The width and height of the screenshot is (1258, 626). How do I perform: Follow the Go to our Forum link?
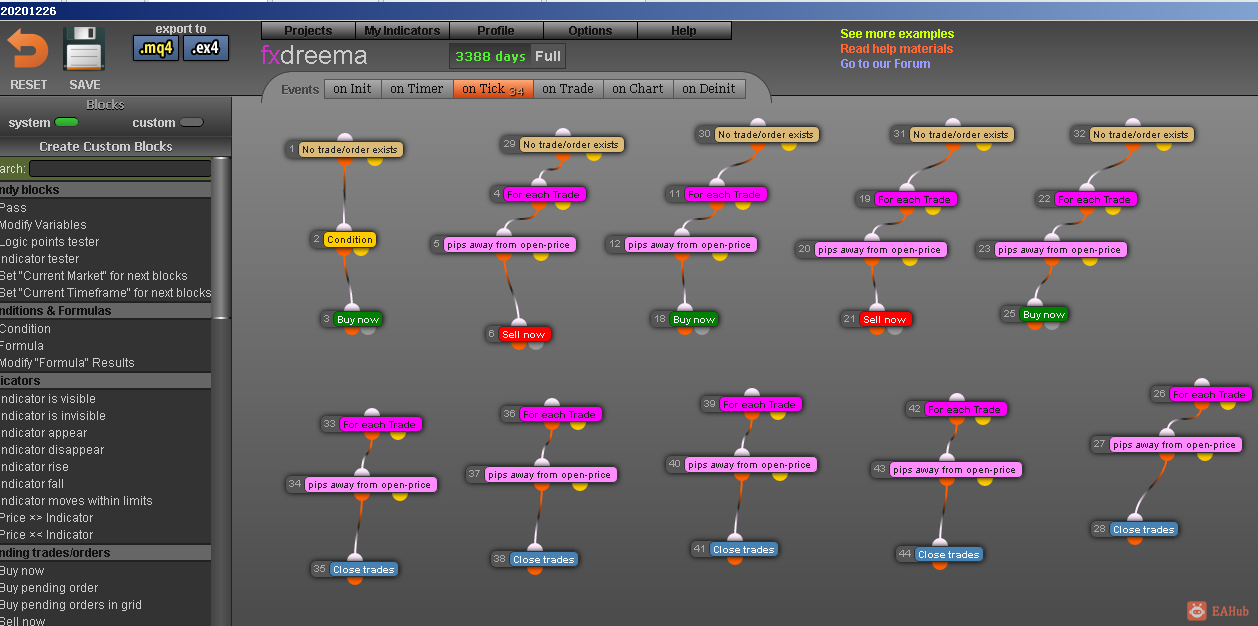point(885,63)
